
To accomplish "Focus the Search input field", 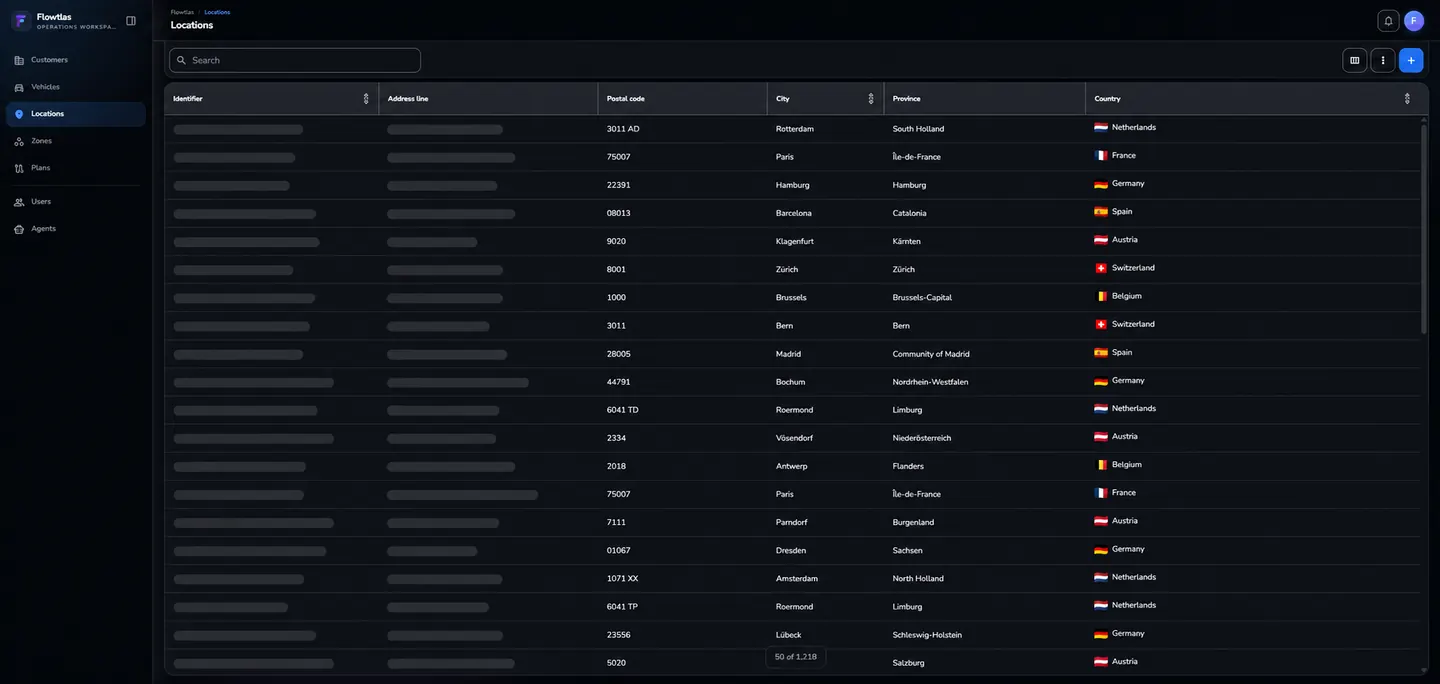I will (295, 60).
